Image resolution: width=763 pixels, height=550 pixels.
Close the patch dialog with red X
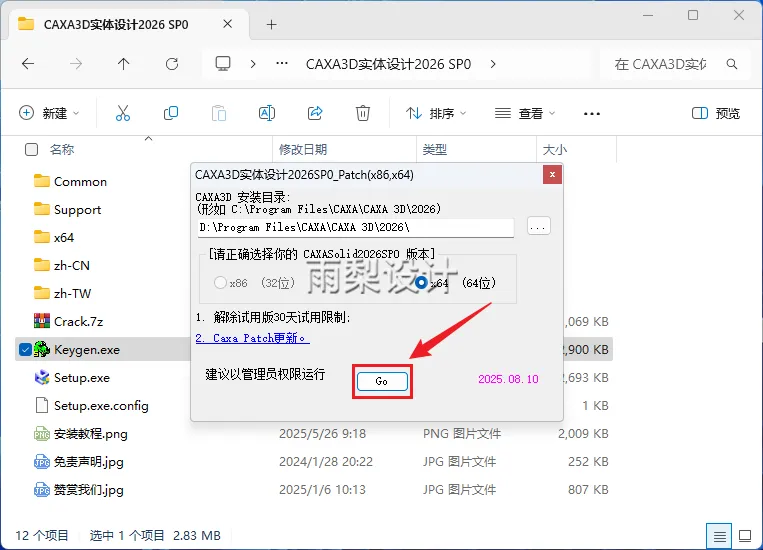click(552, 174)
